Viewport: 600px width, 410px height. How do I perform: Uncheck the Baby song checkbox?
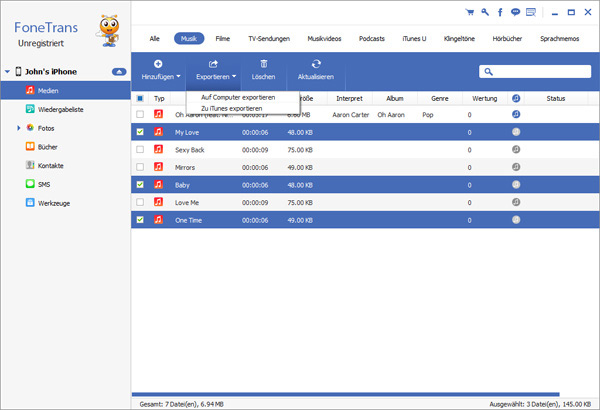(140, 185)
